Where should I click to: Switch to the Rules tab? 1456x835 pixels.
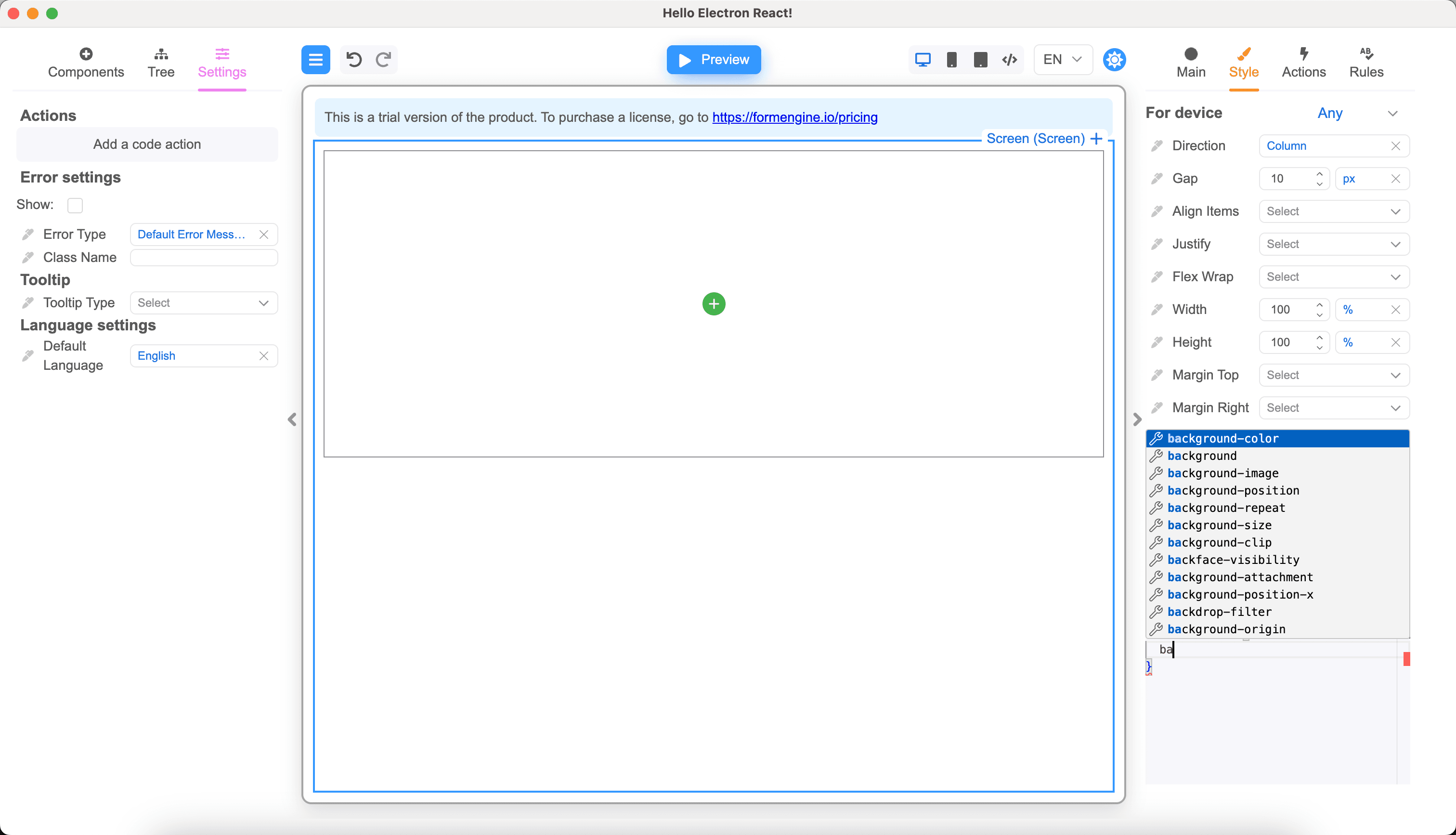[1366, 62]
